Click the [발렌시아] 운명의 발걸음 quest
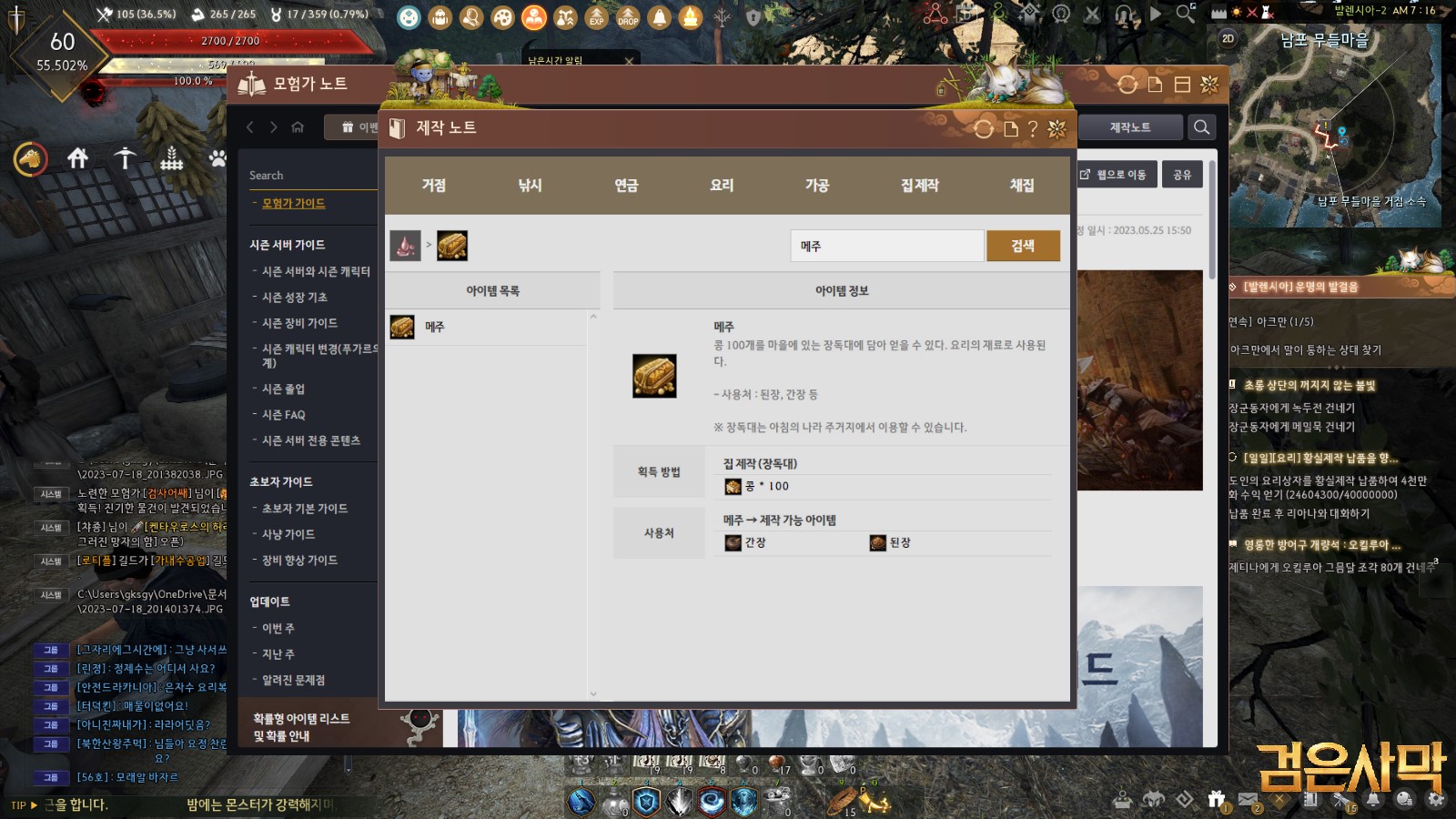The image size is (1456, 819). tap(1301, 287)
